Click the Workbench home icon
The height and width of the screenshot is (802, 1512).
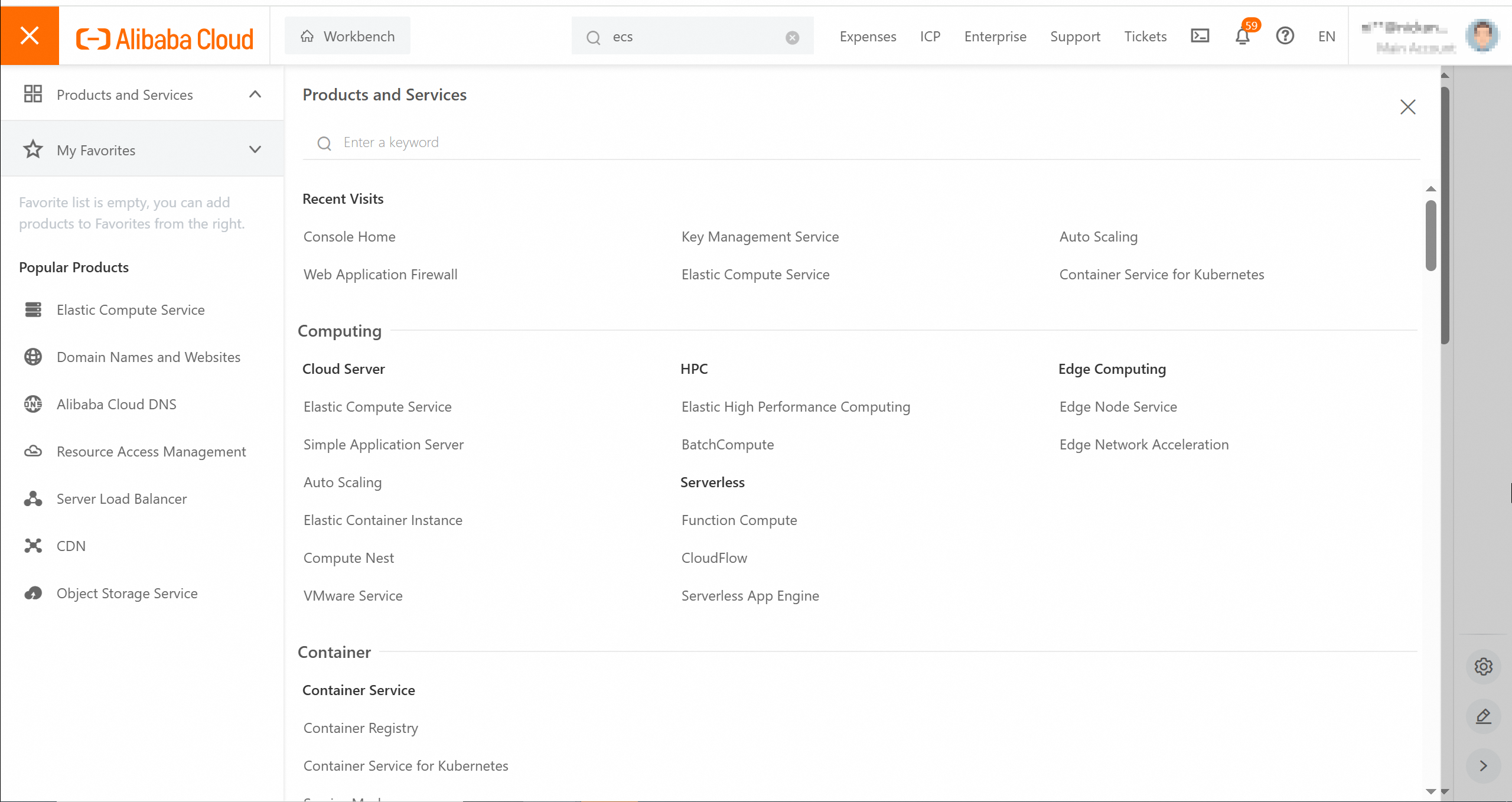pyautogui.click(x=307, y=37)
